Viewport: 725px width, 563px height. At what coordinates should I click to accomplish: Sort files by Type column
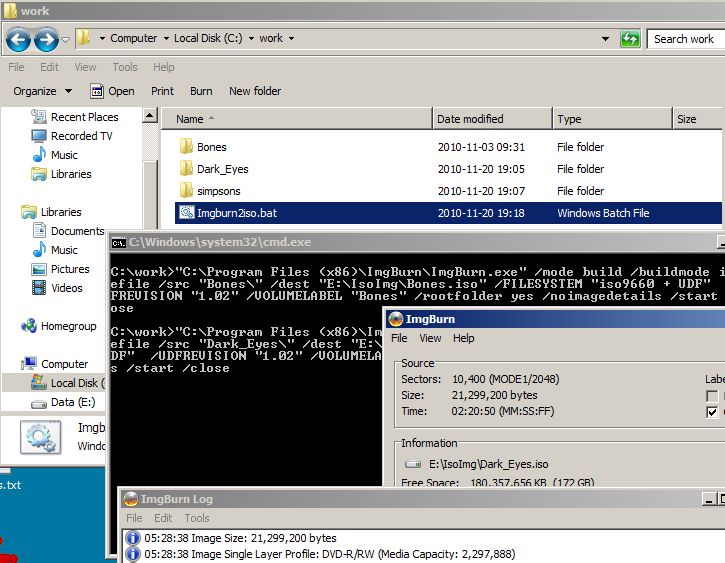pyautogui.click(x=613, y=119)
